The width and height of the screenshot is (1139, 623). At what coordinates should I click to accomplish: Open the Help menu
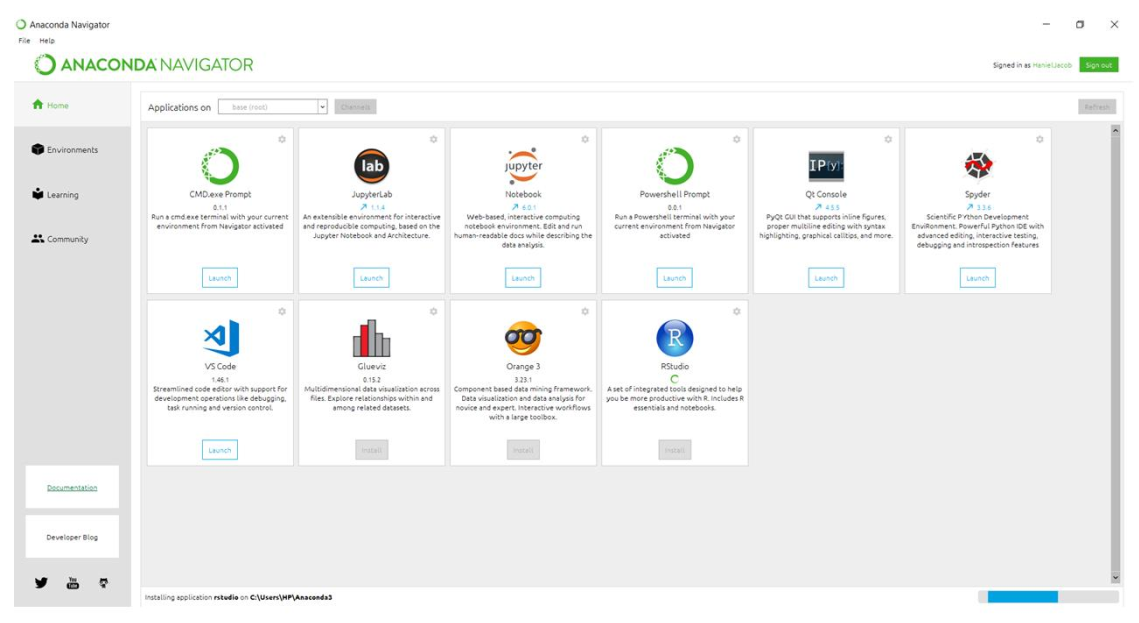pos(47,41)
